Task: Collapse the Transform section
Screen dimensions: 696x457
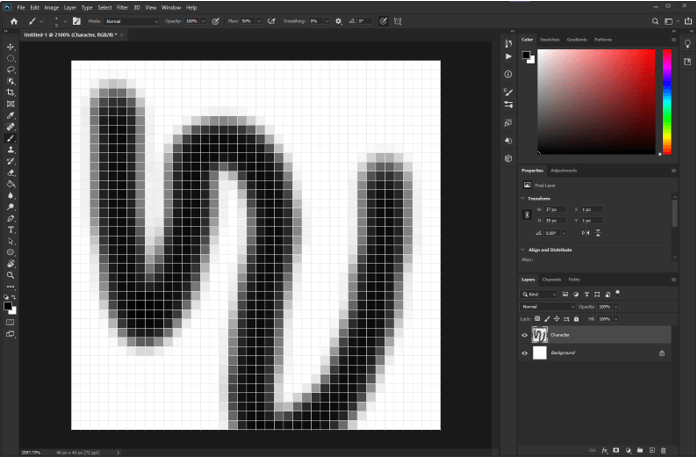Action: pyautogui.click(x=523, y=198)
